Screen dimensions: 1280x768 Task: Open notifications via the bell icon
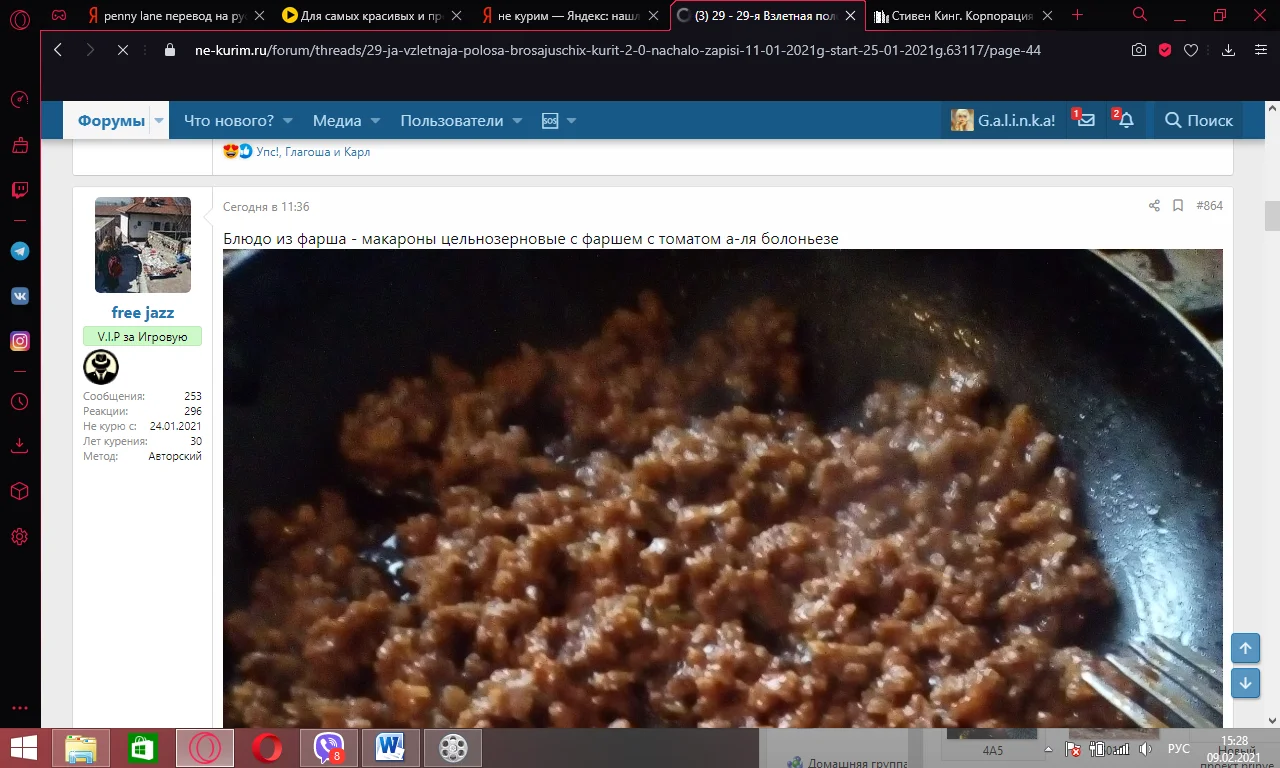(1125, 120)
